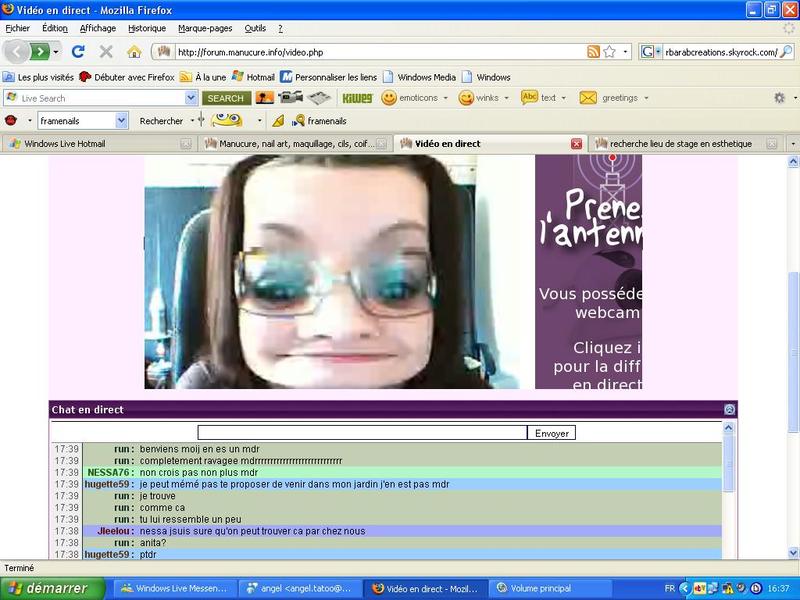Click the Stop loading icon
The width and height of the screenshot is (800, 600).
click(106, 51)
